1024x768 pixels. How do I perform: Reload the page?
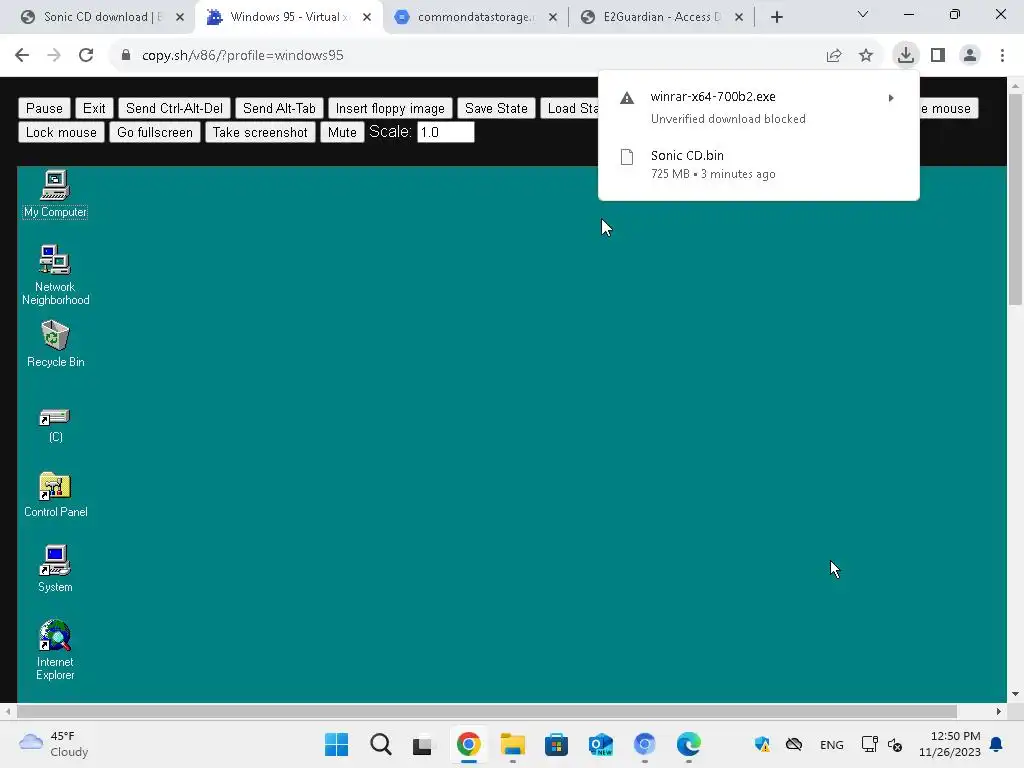pos(86,55)
